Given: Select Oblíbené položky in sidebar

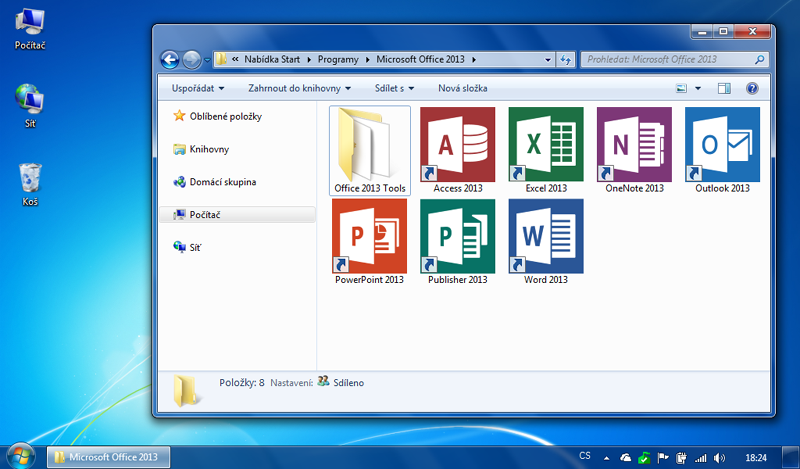Looking at the screenshot, I should 225,117.
